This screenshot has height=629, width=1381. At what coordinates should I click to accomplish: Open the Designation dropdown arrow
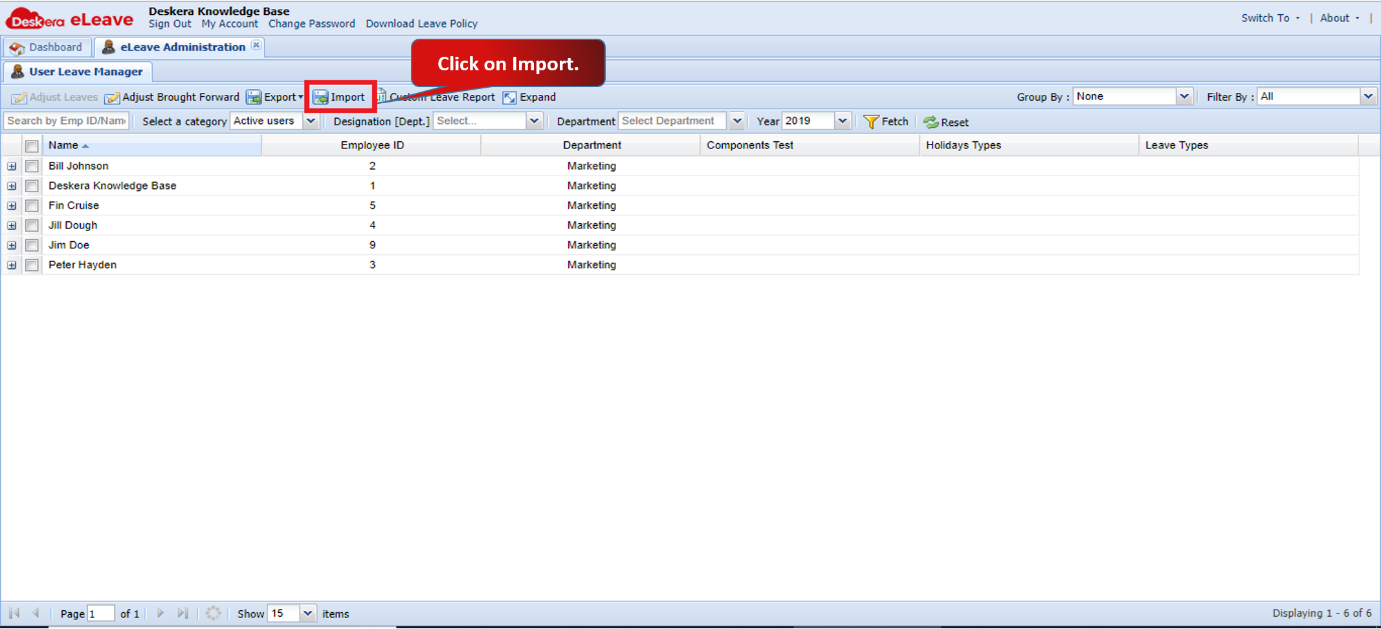point(535,121)
